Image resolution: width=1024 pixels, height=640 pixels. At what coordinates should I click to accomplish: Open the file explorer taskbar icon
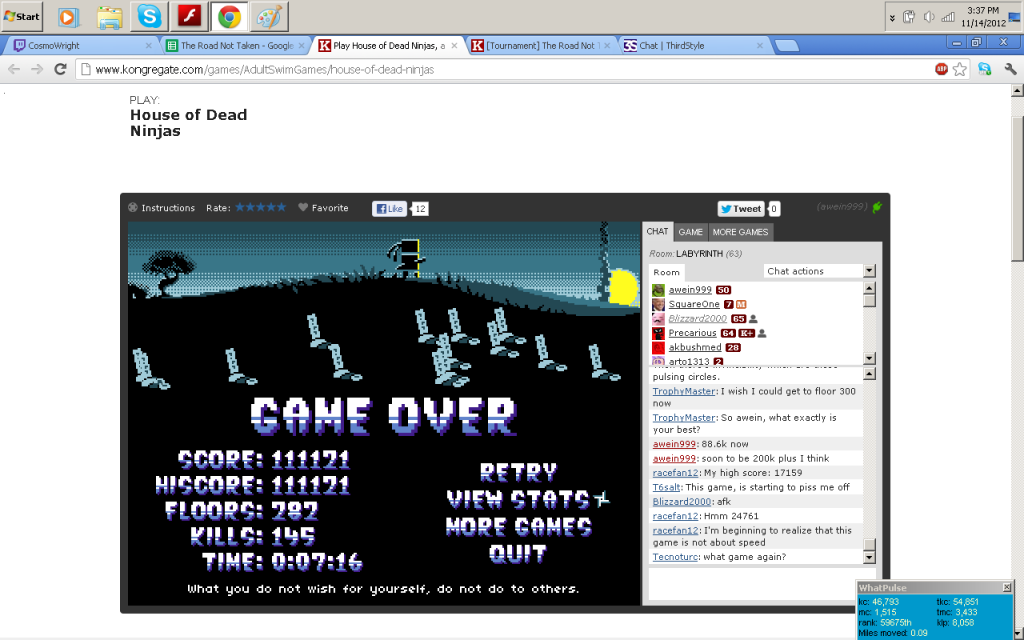(x=110, y=16)
